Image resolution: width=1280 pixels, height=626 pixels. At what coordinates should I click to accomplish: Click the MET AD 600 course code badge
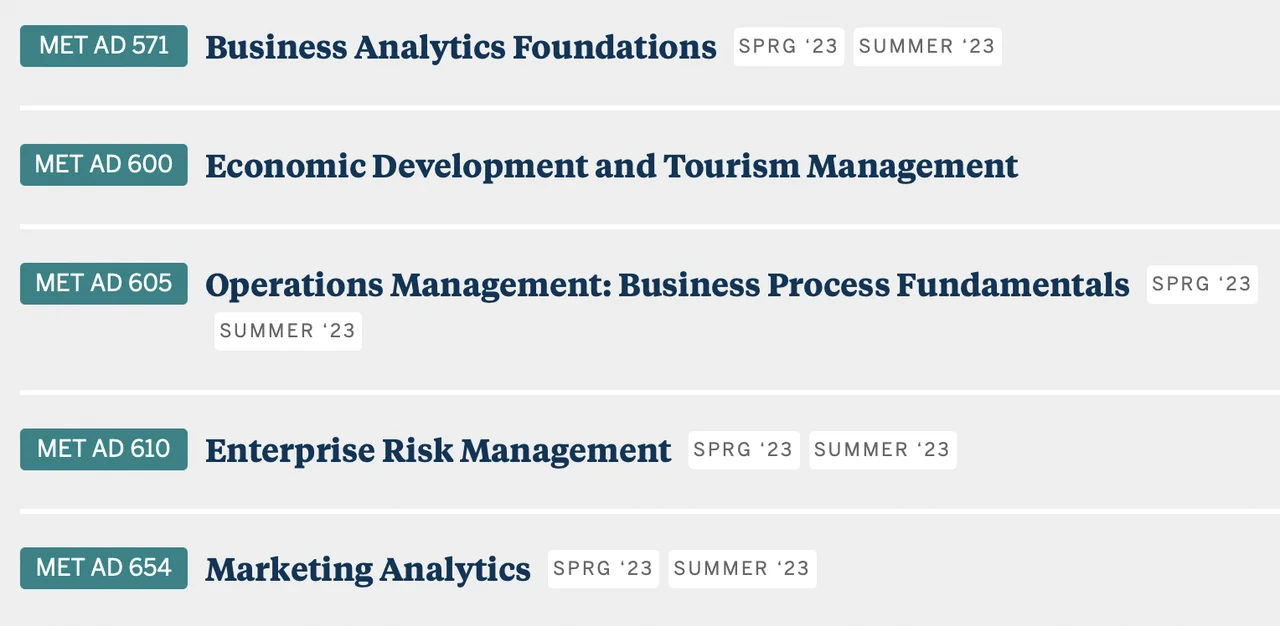(104, 165)
